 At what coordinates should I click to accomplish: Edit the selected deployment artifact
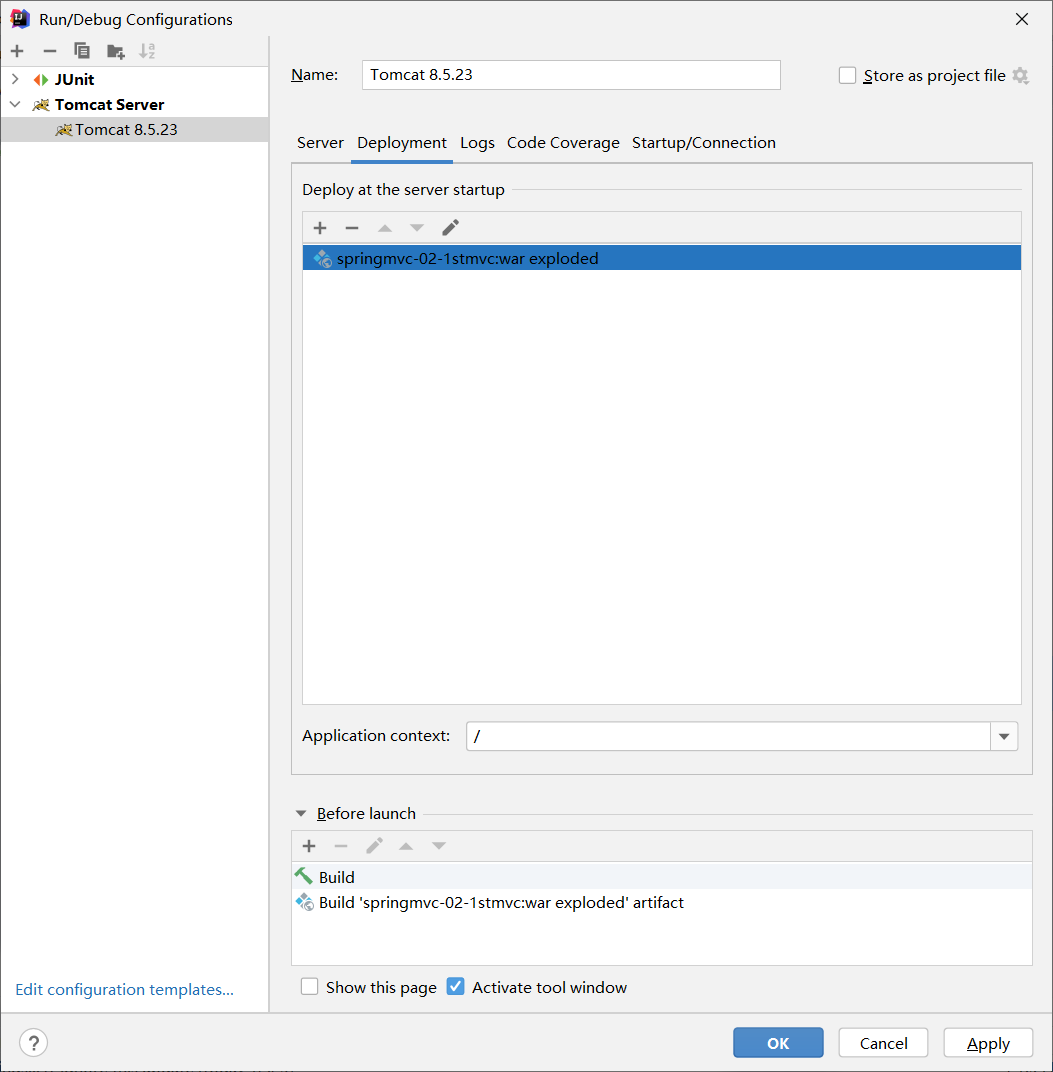(450, 228)
